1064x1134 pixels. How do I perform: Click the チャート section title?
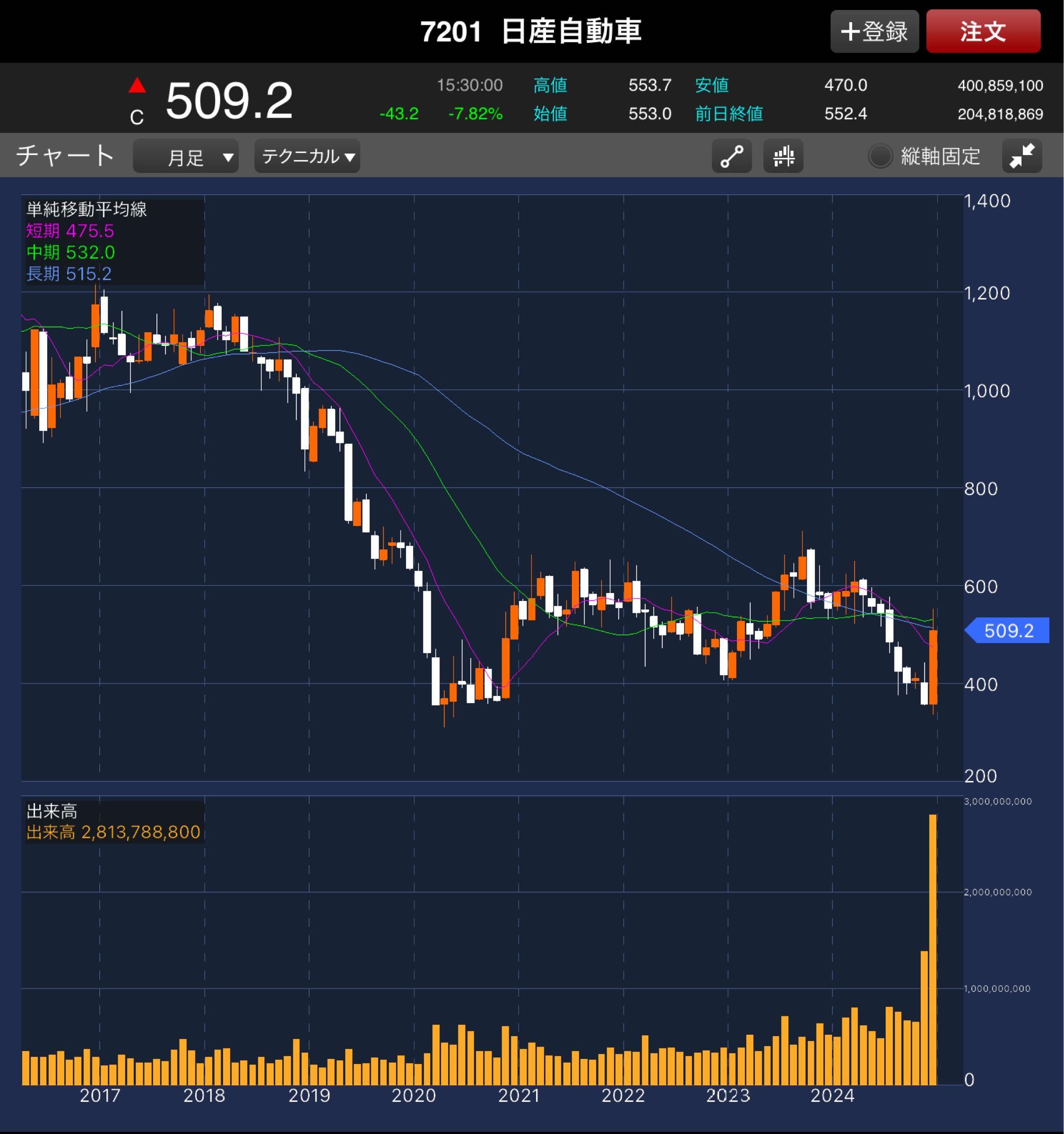[65, 156]
